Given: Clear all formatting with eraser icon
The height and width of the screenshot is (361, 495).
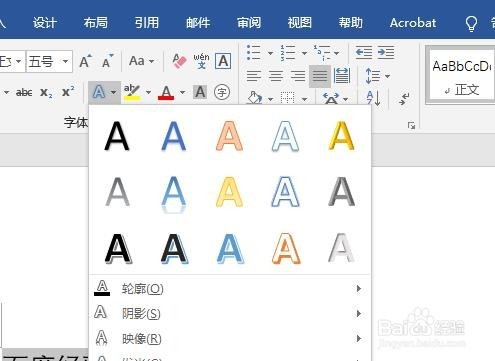Looking at the screenshot, I should click(179, 61).
